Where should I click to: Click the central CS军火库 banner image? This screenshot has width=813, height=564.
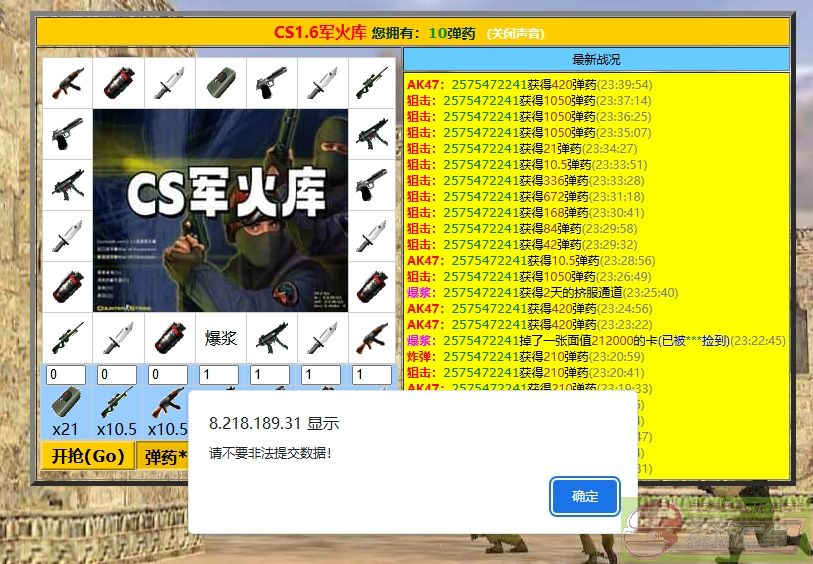click(220, 210)
